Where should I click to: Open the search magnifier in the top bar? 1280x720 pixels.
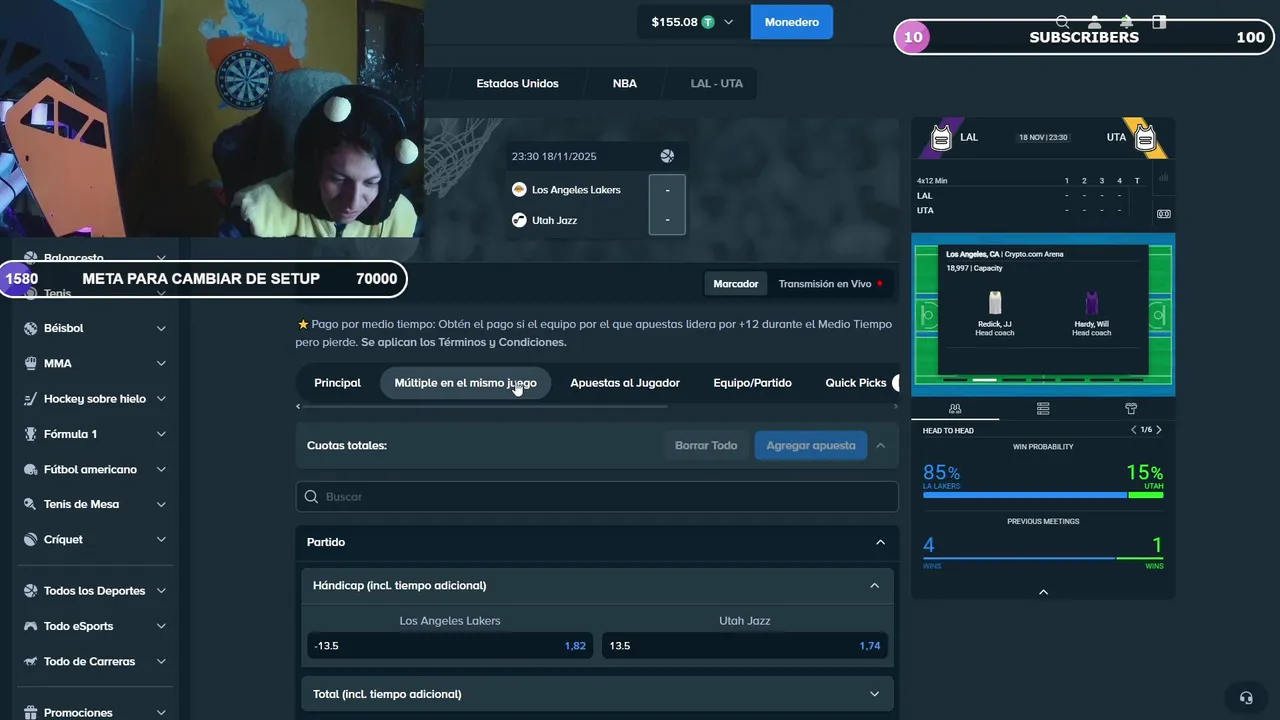click(1062, 21)
